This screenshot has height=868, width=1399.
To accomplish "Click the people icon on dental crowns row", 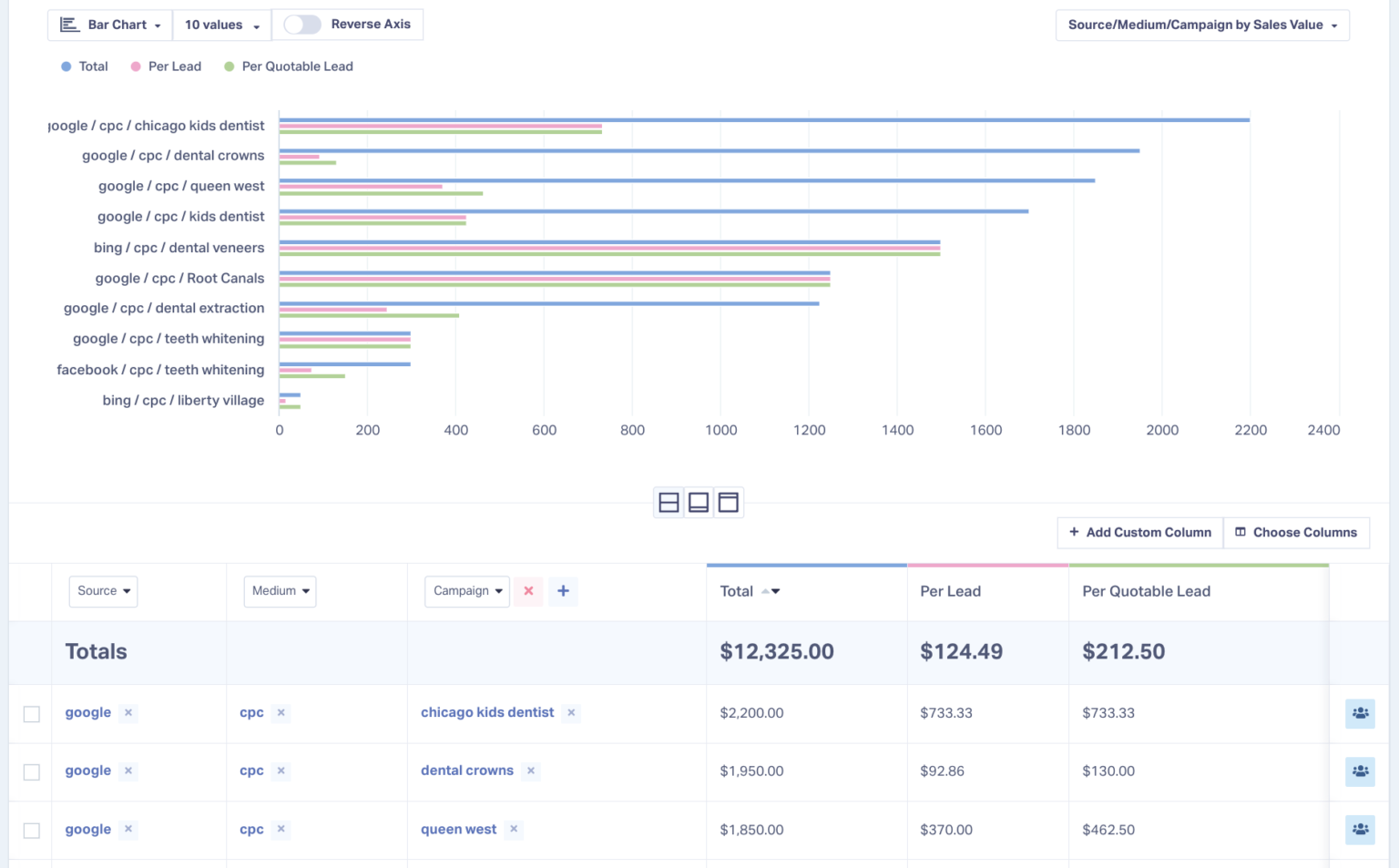I will click(x=1360, y=771).
